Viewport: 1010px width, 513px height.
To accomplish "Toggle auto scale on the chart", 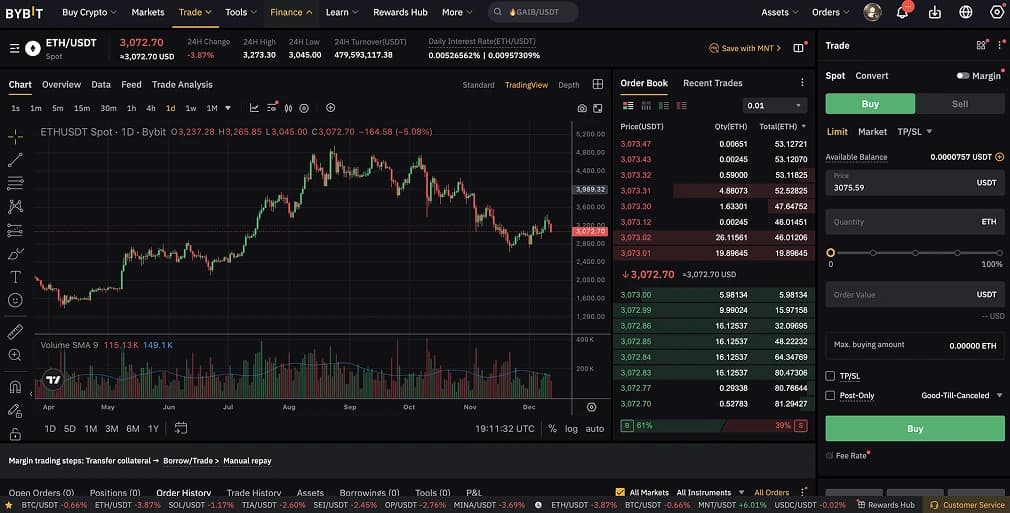I will pyautogui.click(x=595, y=429).
